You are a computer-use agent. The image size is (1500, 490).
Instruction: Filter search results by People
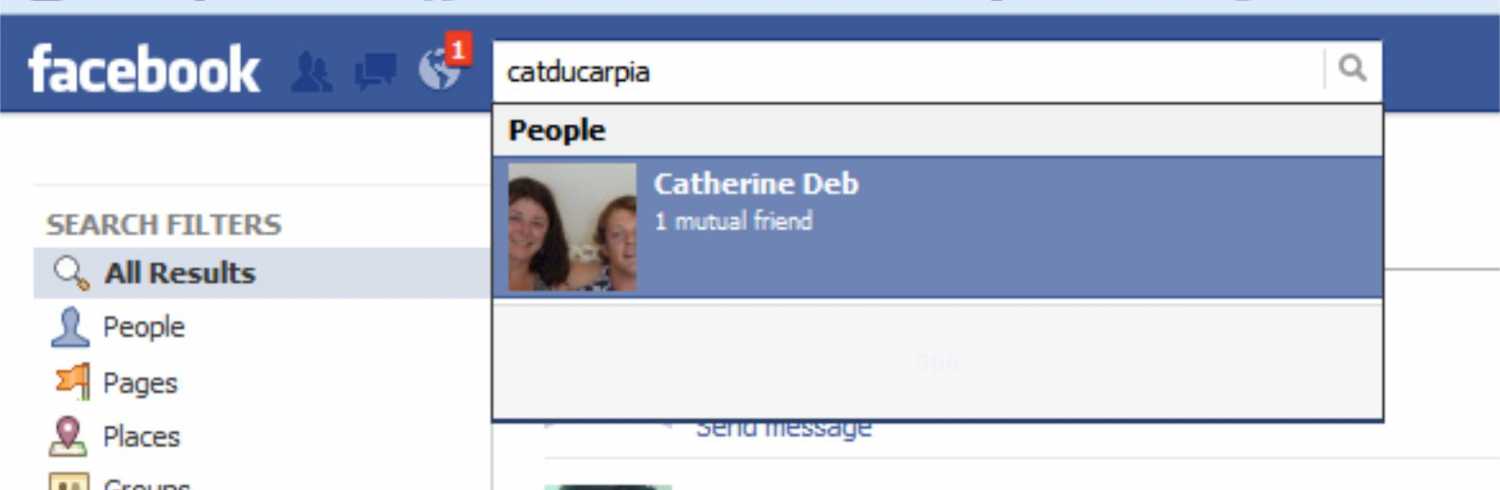click(143, 327)
